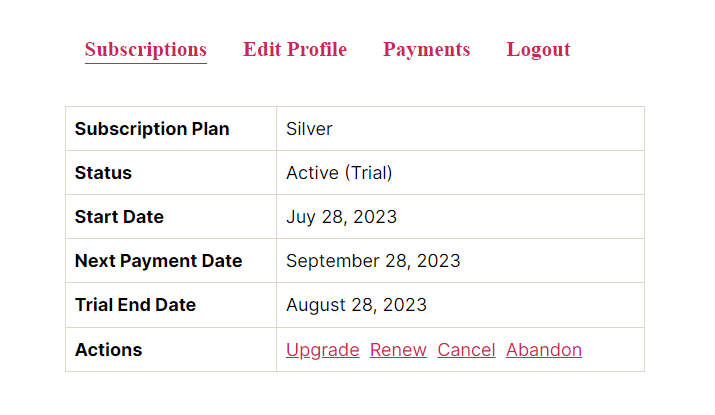The width and height of the screenshot is (715, 415).
Task: Open the Subscriptions tab
Action: pyautogui.click(x=145, y=50)
